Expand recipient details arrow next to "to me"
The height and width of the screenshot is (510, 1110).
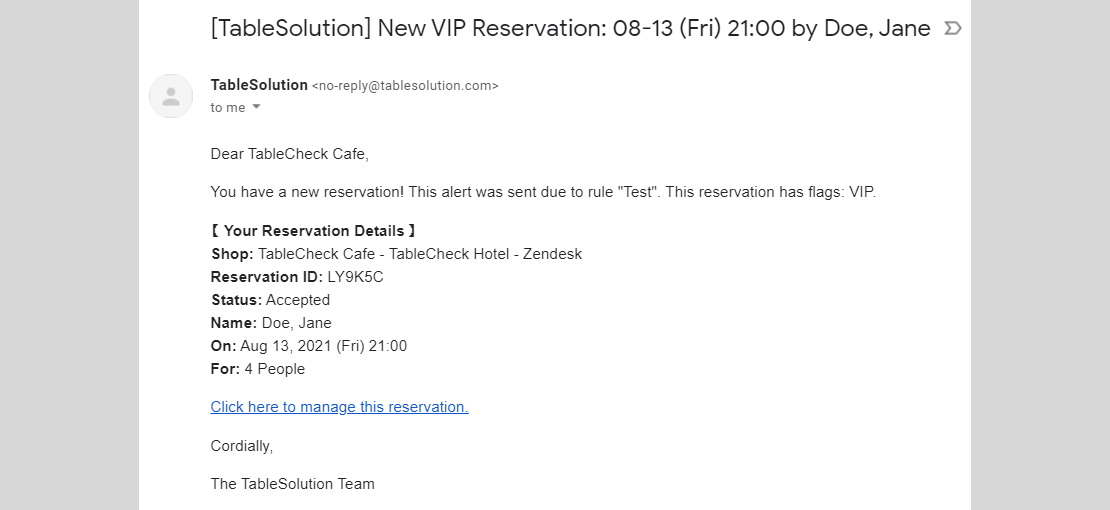click(256, 107)
